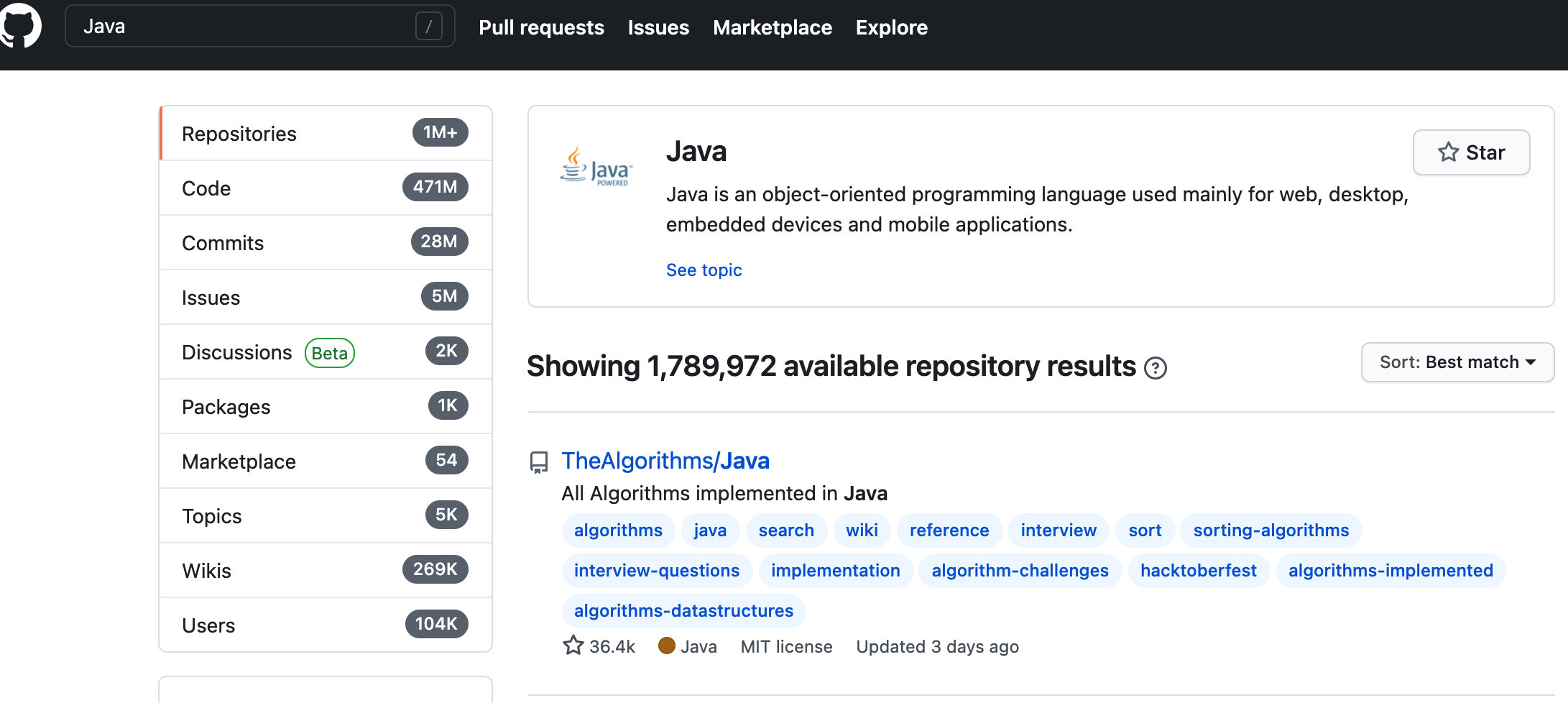Go to Marketplace in the top navigation
The width and height of the screenshot is (1568, 703).
[772, 27]
